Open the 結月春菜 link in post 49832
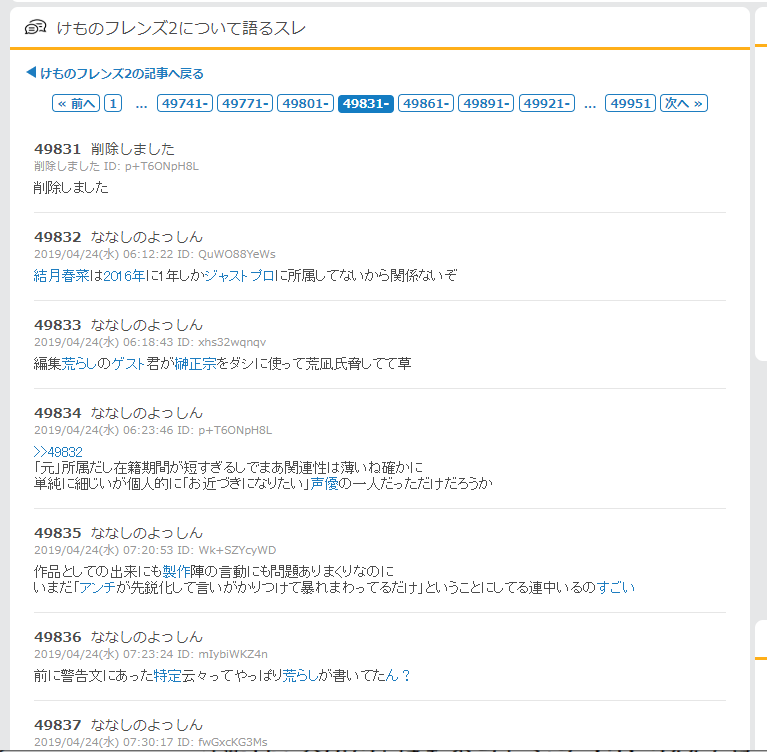 pos(62,275)
